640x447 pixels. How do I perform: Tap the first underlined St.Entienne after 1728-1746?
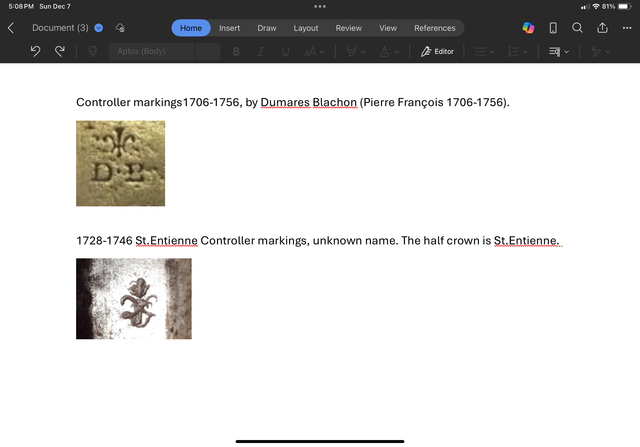[x=167, y=240]
